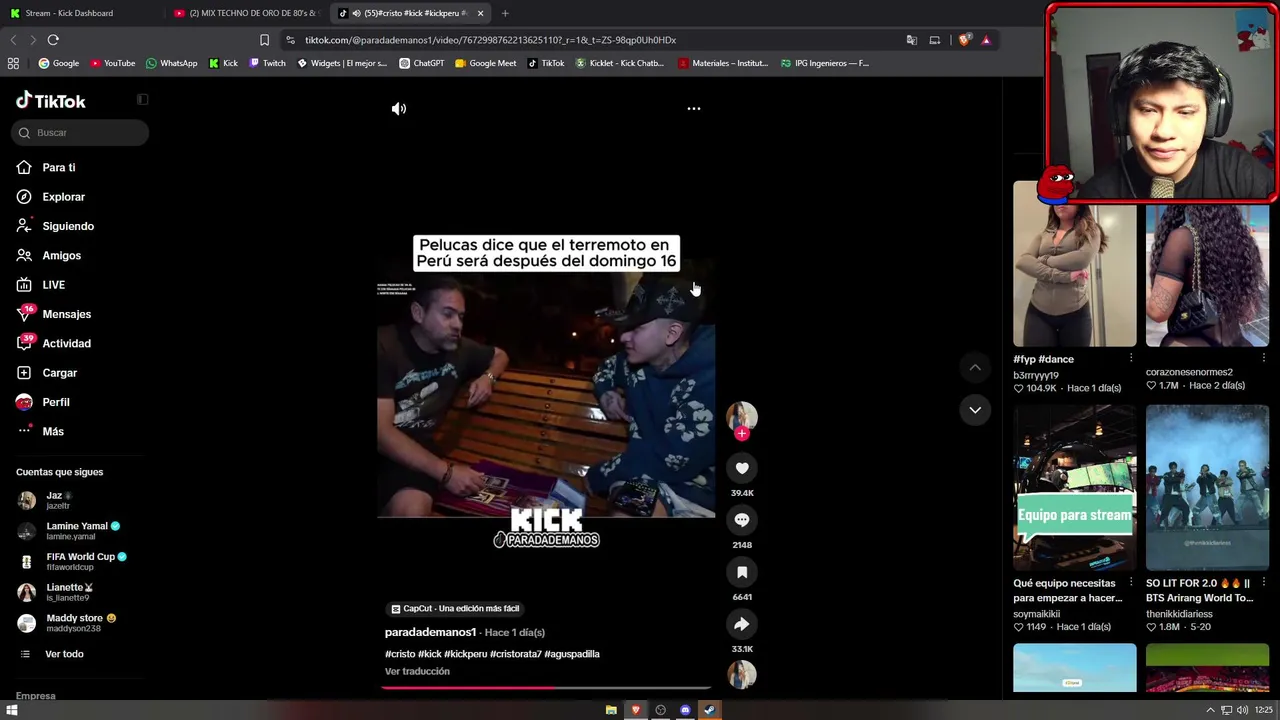Go to the next video arrow
This screenshot has height=720, width=1280.
[975, 410]
